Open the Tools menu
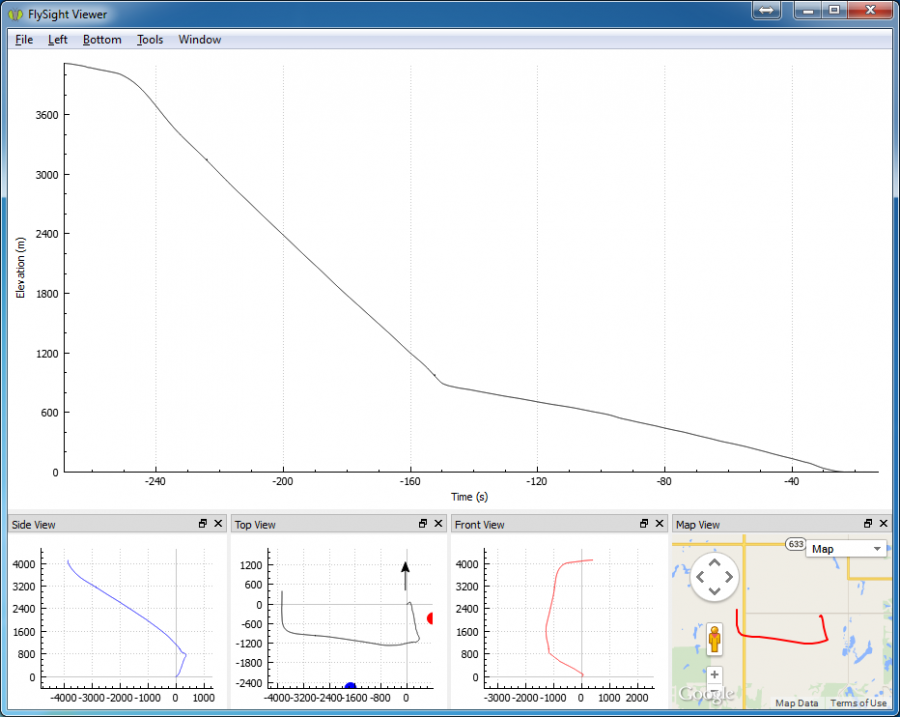The width and height of the screenshot is (900, 717). pyautogui.click(x=149, y=39)
